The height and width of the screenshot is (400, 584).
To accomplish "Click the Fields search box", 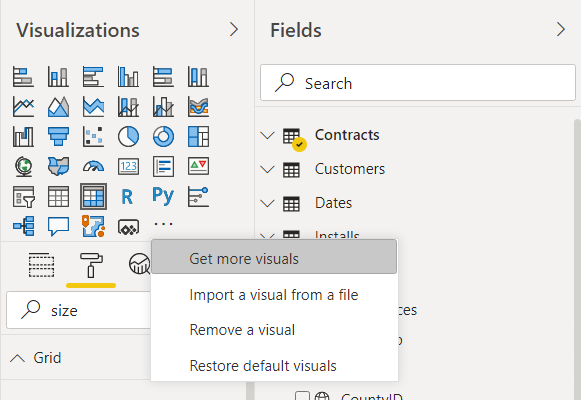I will pyautogui.click(x=418, y=83).
